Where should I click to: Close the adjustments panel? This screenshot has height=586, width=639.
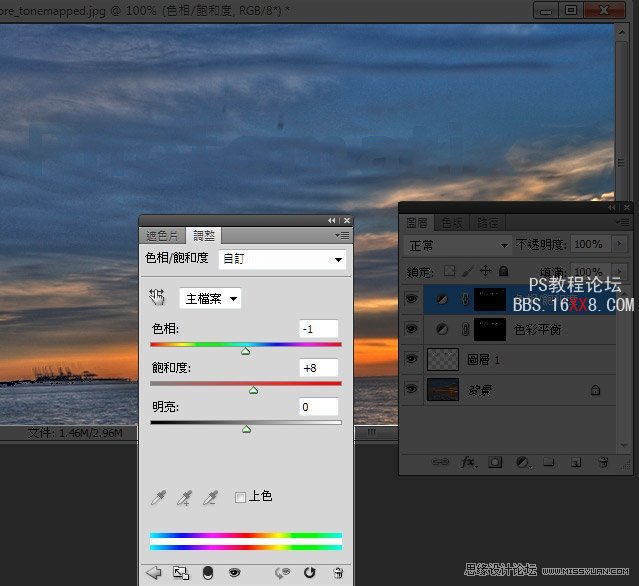pos(347,220)
